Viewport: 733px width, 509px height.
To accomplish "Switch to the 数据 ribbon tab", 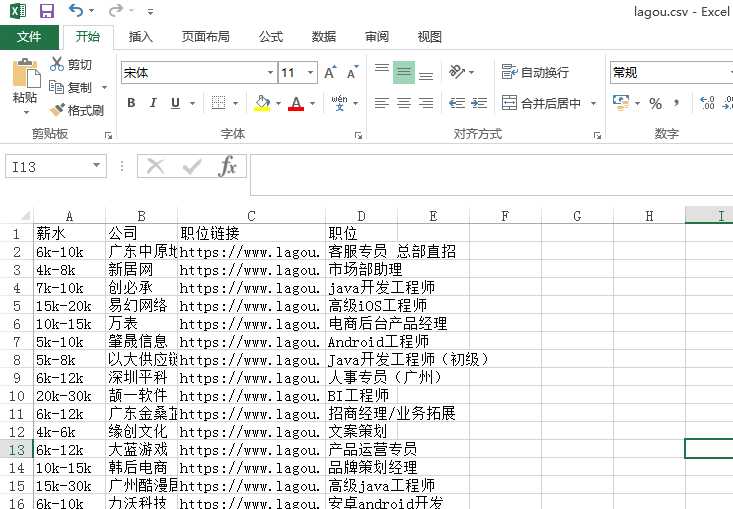I will coord(324,37).
